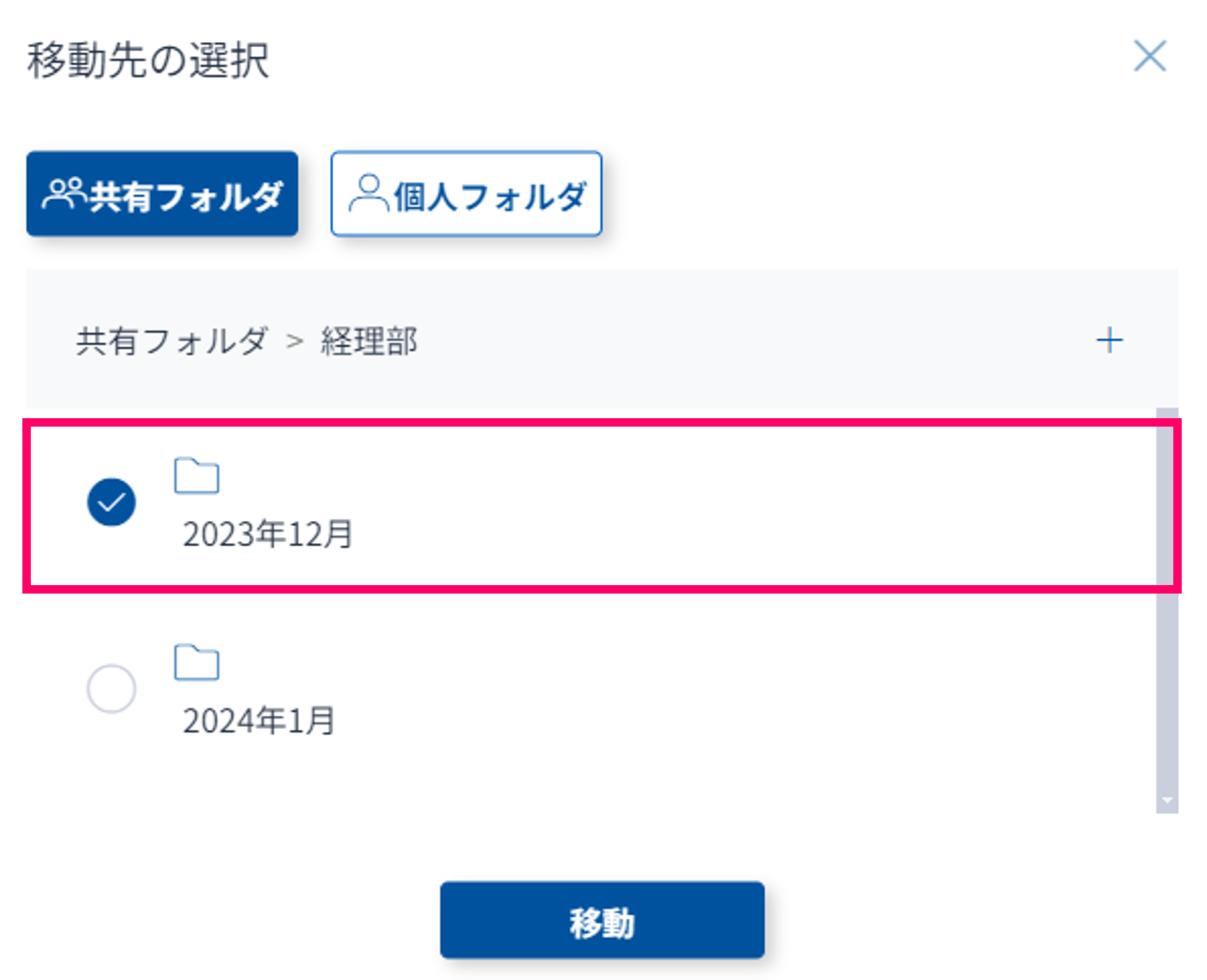Click the folder list scrollbar track

pyautogui.click(x=1166, y=679)
